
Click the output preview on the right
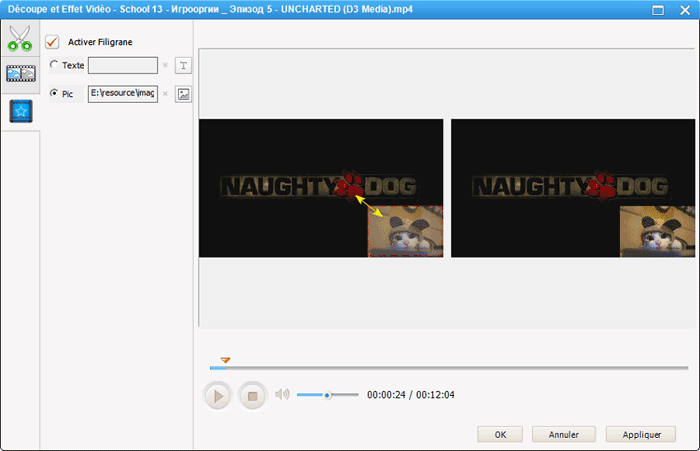573,188
